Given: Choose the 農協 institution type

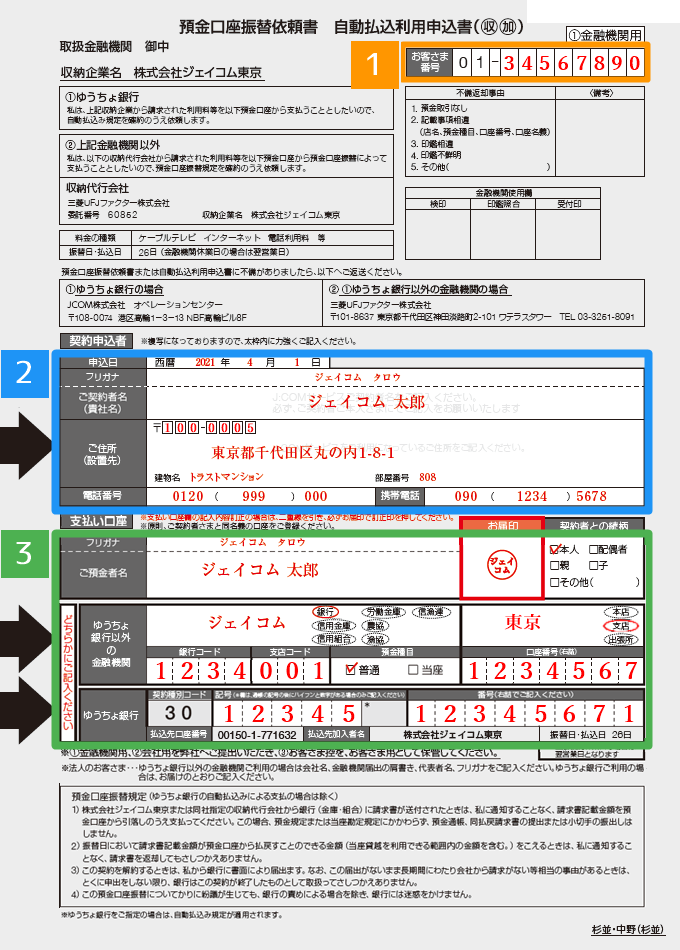Looking at the screenshot, I should (375, 625).
